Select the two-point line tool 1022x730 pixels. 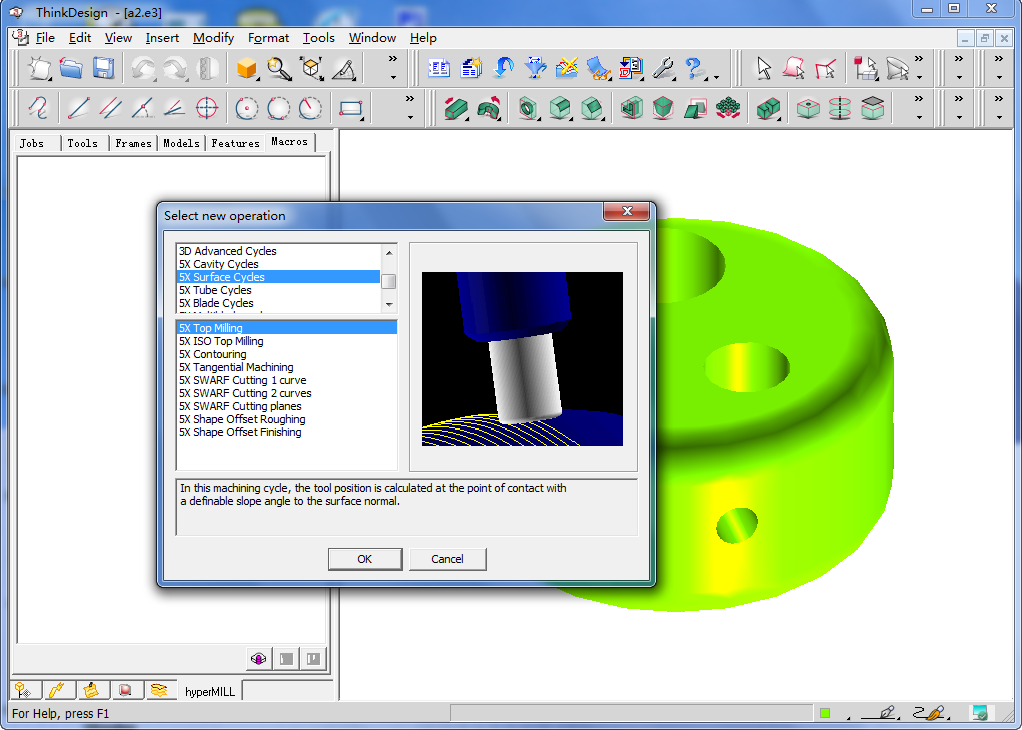[79, 108]
